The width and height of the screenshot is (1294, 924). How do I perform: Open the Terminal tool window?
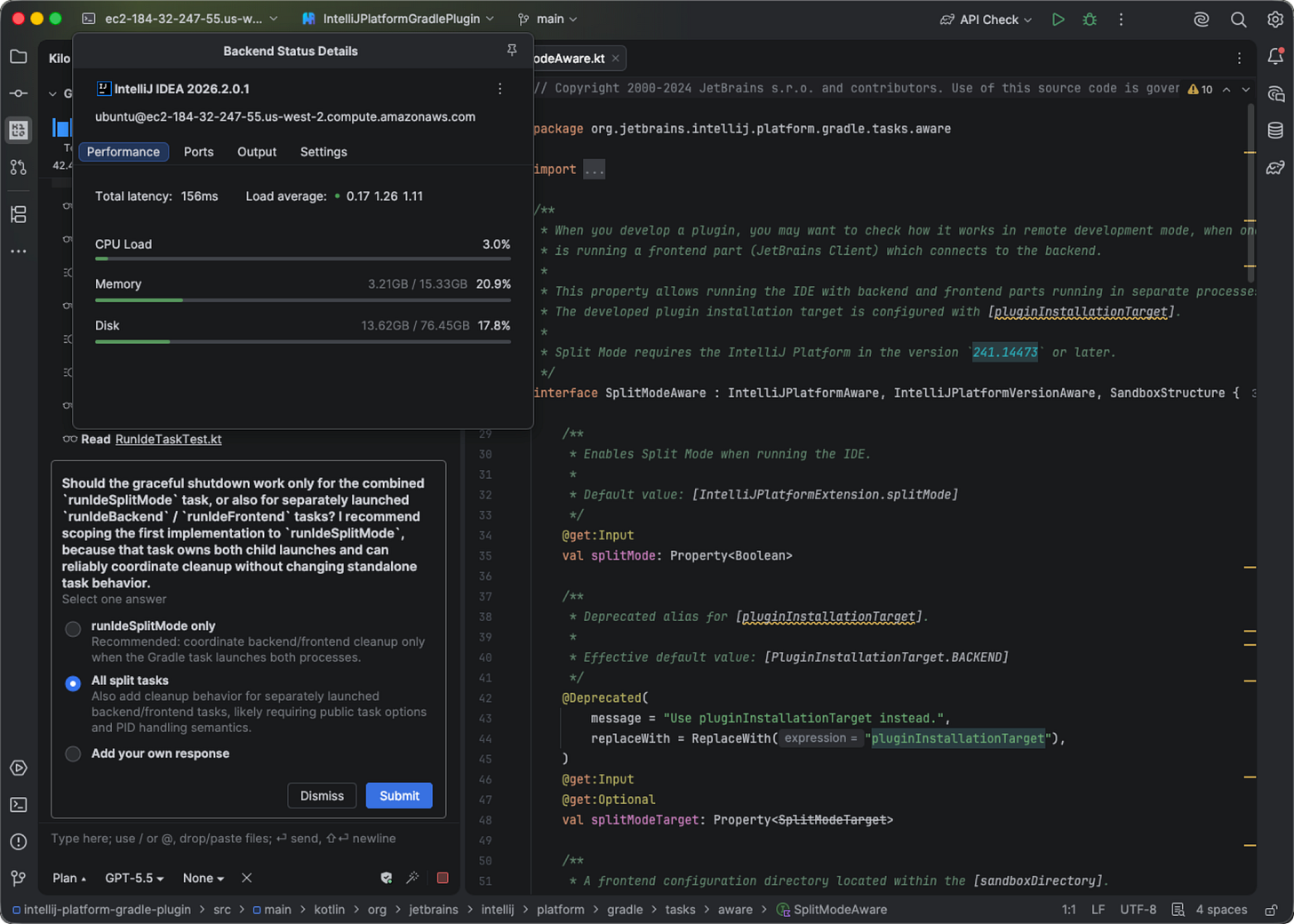click(x=18, y=805)
